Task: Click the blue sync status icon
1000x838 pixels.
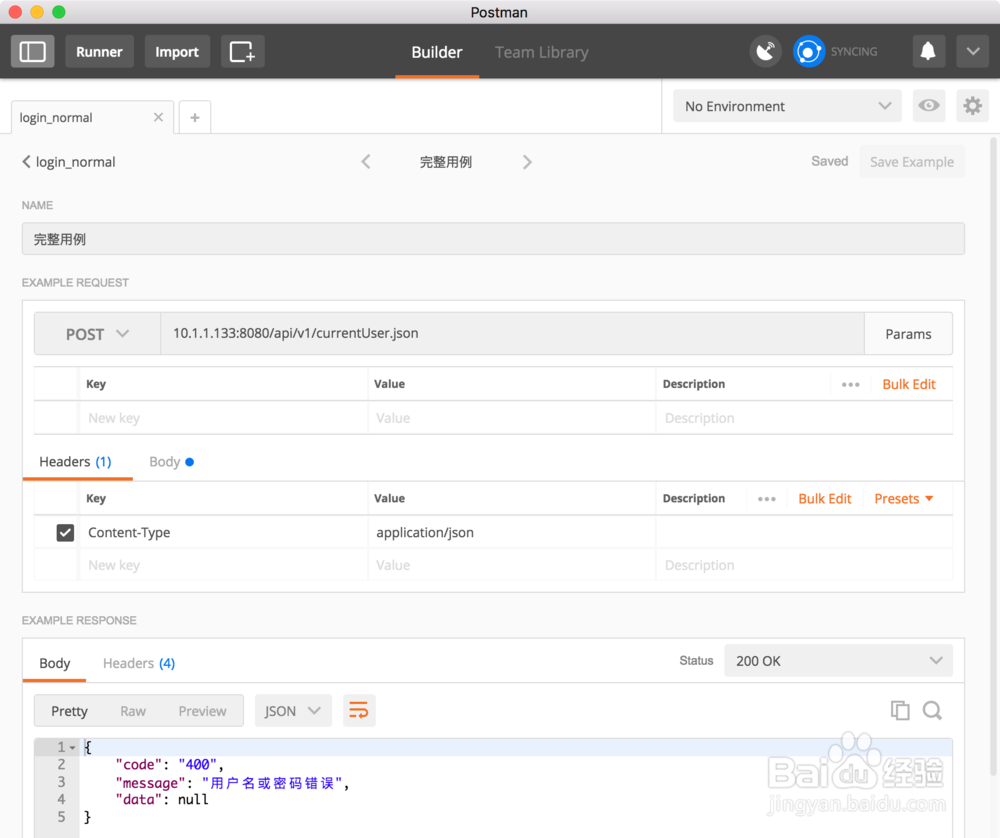Action: coord(809,52)
